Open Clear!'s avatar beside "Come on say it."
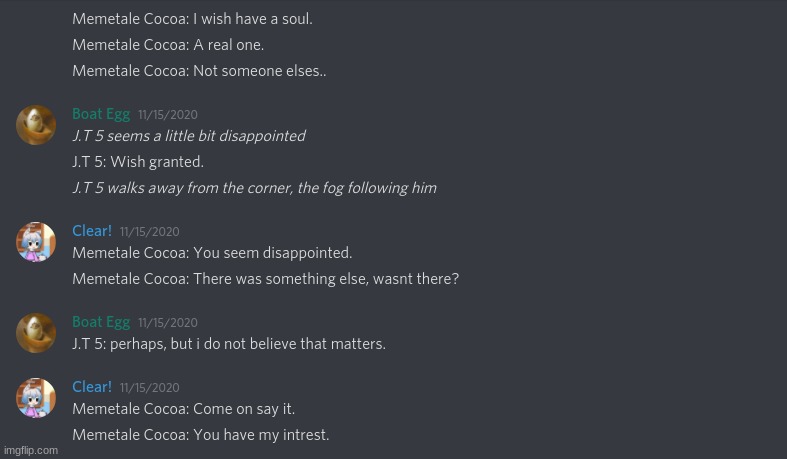The height and width of the screenshot is (459, 787). (36, 398)
